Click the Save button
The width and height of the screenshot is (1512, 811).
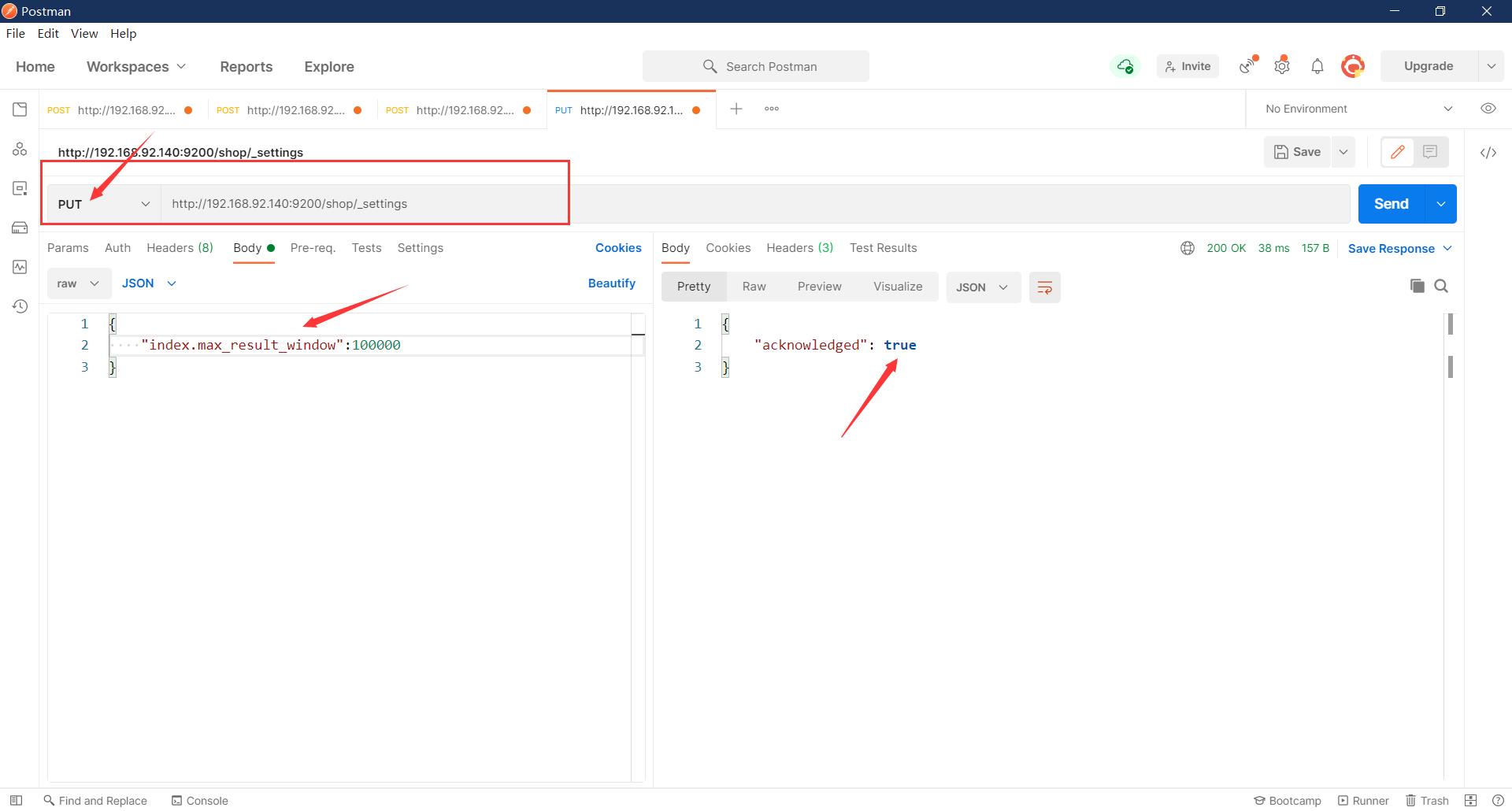coord(1297,152)
